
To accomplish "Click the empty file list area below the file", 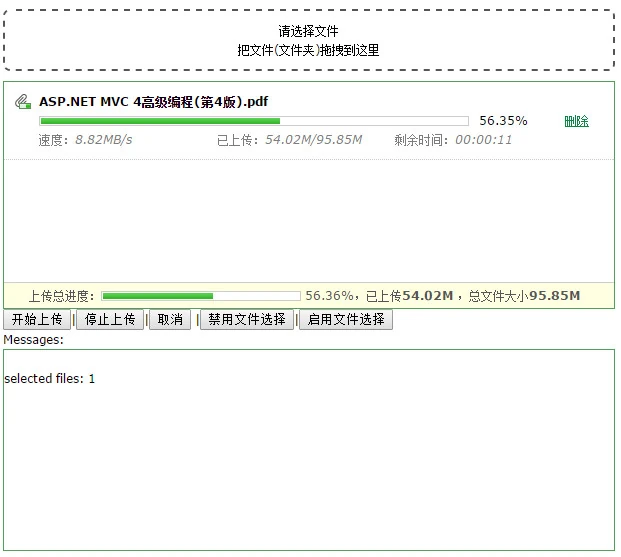I will (x=309, y=221).
